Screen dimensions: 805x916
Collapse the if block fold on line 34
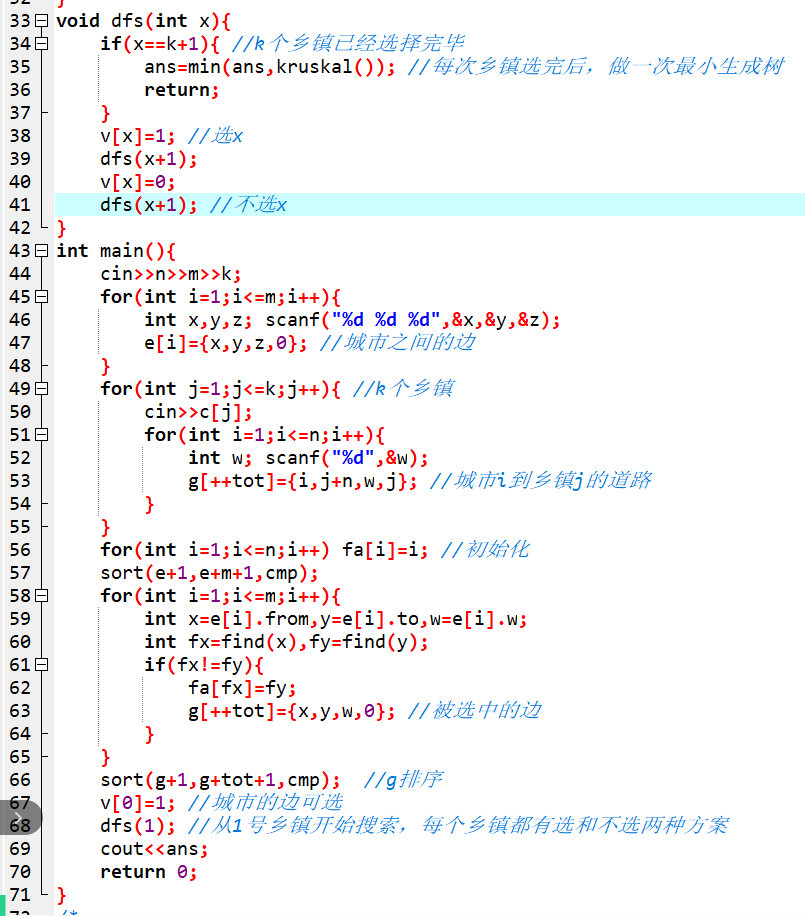click(40, 44)
